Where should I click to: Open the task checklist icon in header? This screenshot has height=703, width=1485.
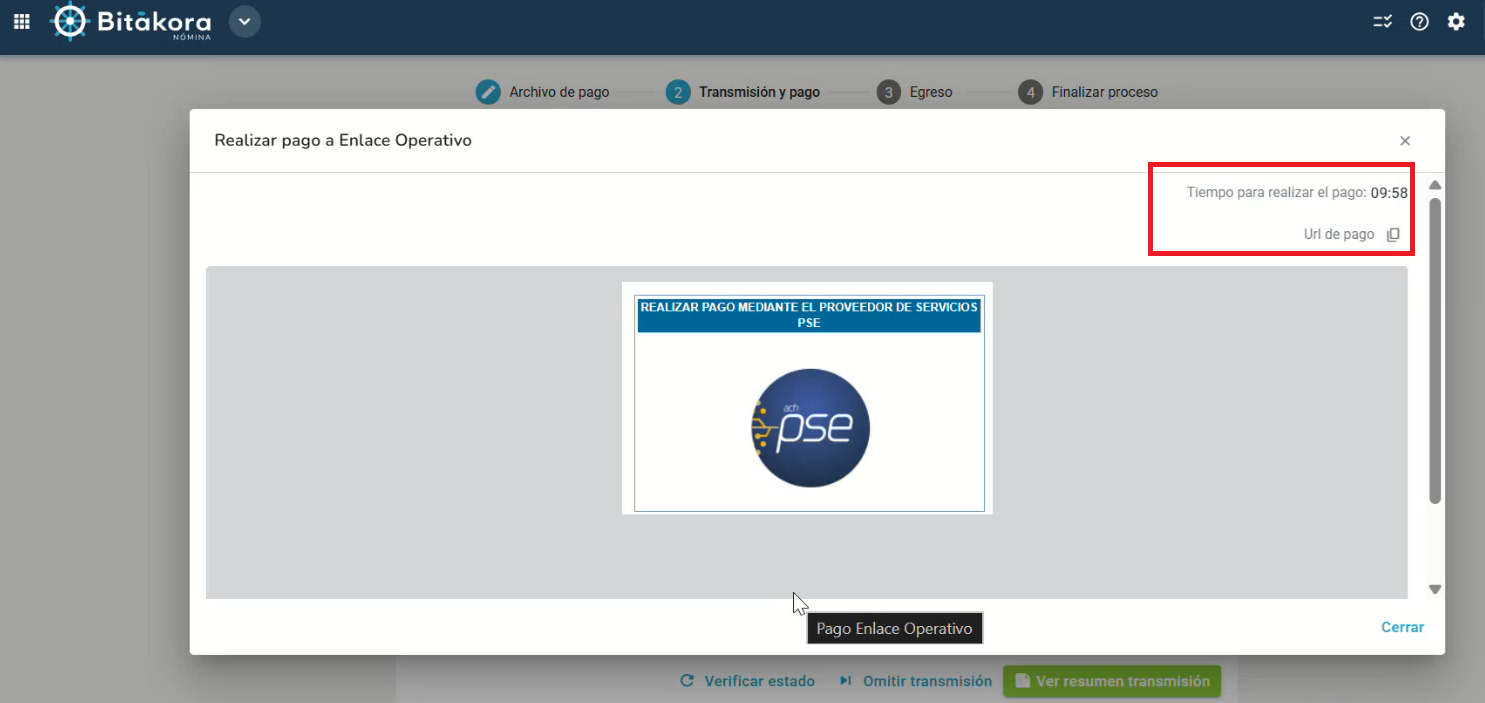[1382, 21]
